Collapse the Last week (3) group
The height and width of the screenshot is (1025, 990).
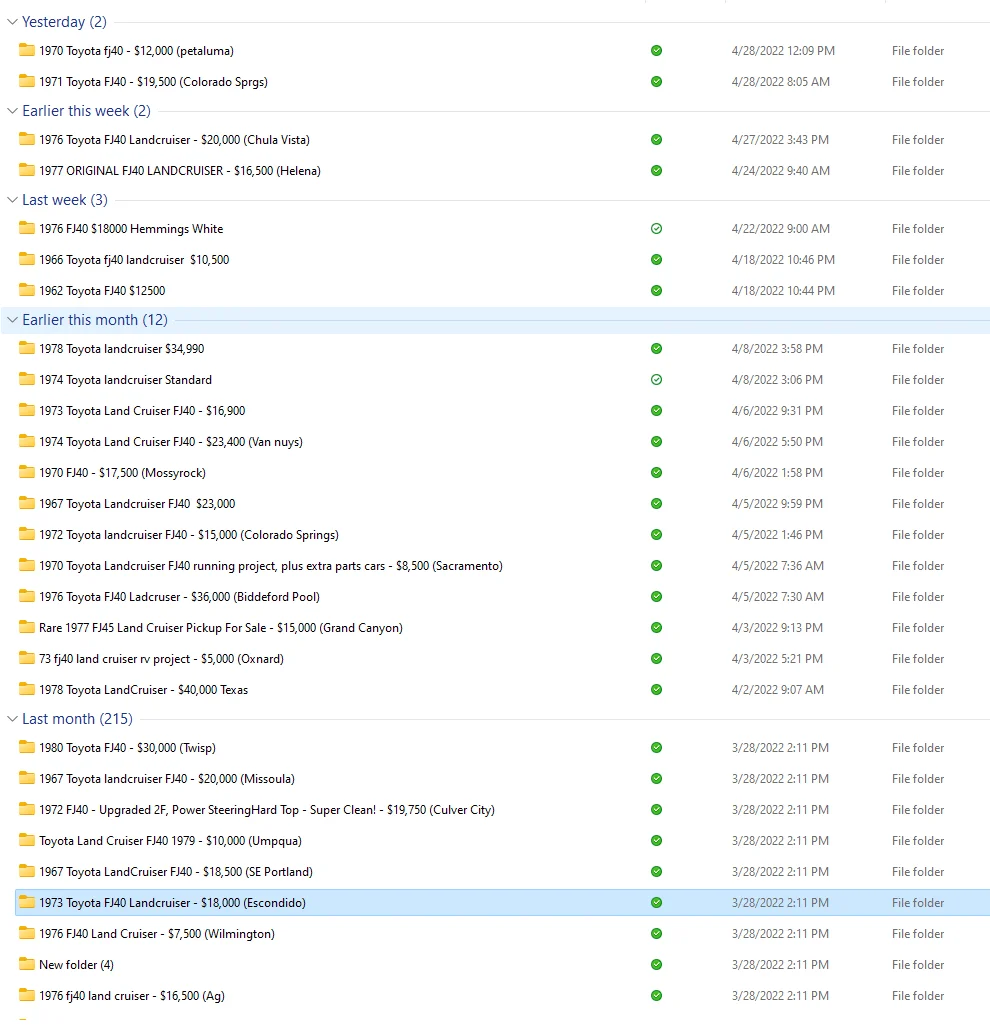[x=12, y=200]
